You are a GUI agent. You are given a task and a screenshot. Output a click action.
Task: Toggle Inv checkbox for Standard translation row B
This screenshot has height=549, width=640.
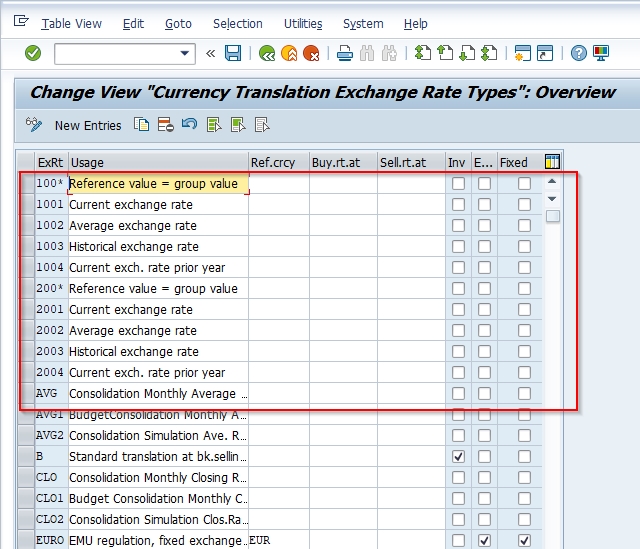(458, 456)
